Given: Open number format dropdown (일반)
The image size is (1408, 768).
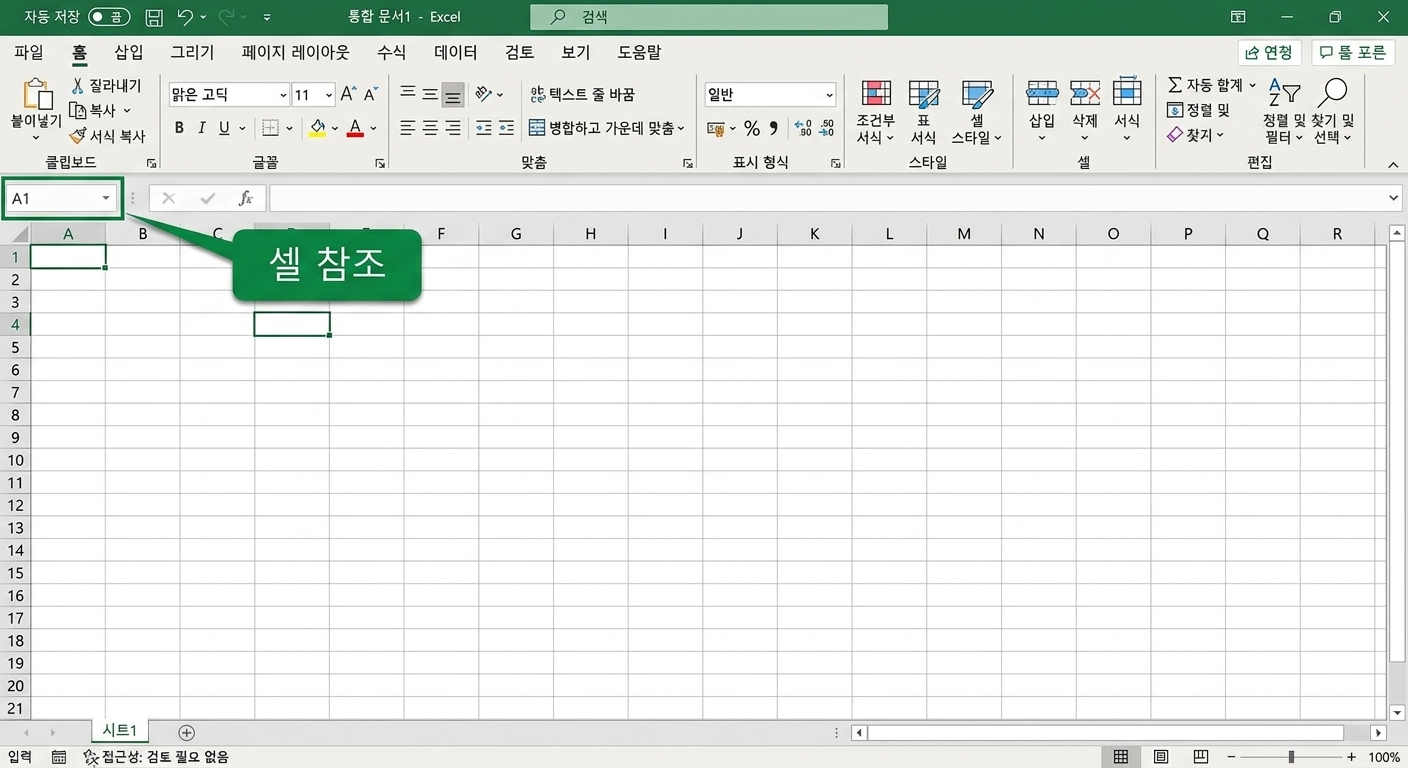Looking at the screenshot, I should pyautogui.click(x=829, y=95).
